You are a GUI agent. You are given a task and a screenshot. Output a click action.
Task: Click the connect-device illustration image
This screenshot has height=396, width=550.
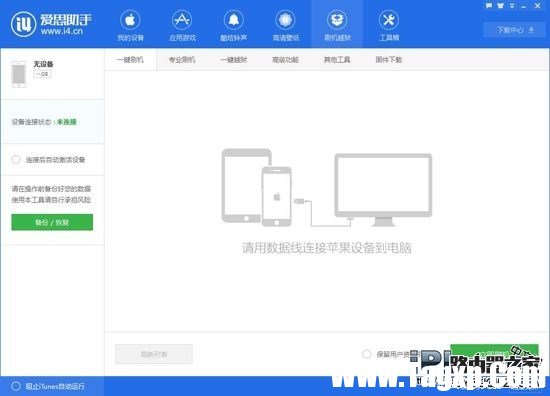click(x=327, y=188)
